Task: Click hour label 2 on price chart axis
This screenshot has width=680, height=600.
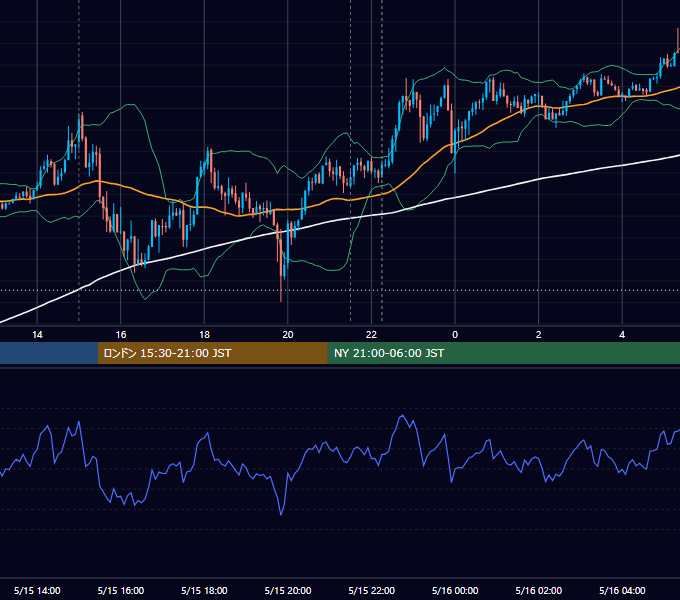Action: 539,335
